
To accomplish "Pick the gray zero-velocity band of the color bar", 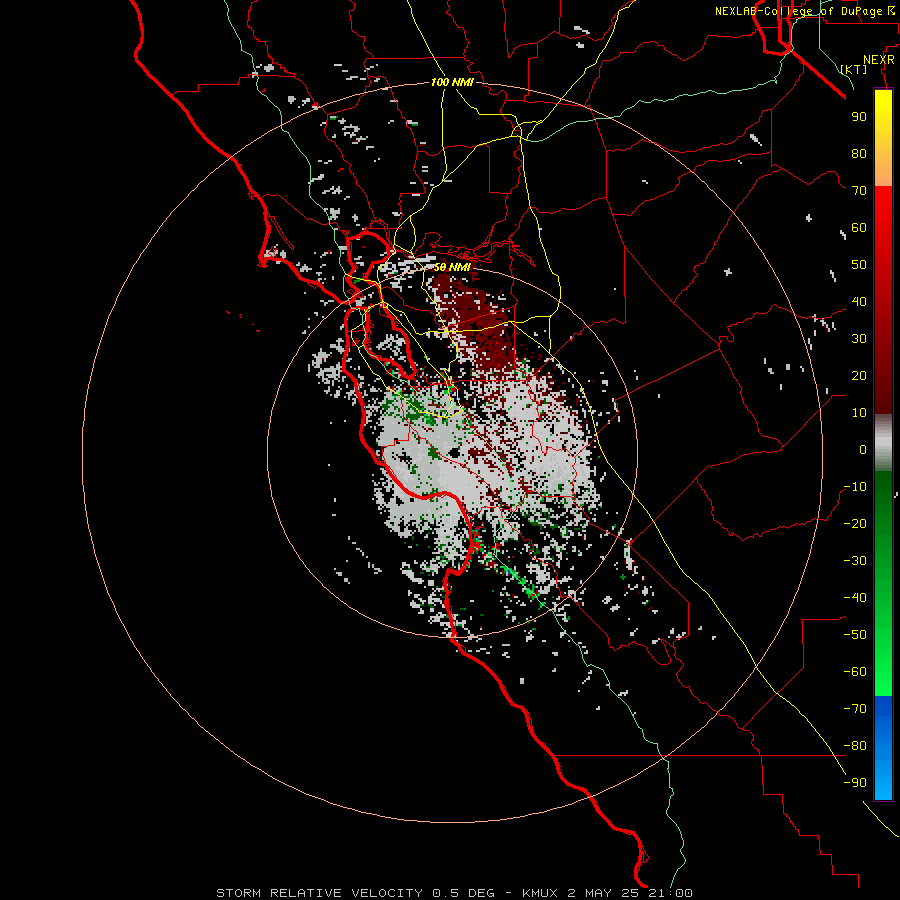I will pos(883,443).
